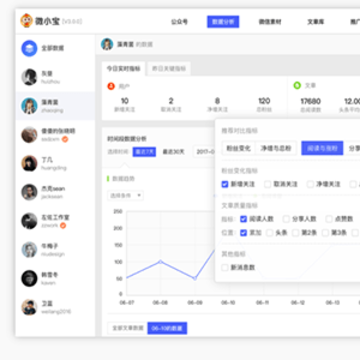
Task: Click the 时间段数据分析 heading
Action: point(127,139)
